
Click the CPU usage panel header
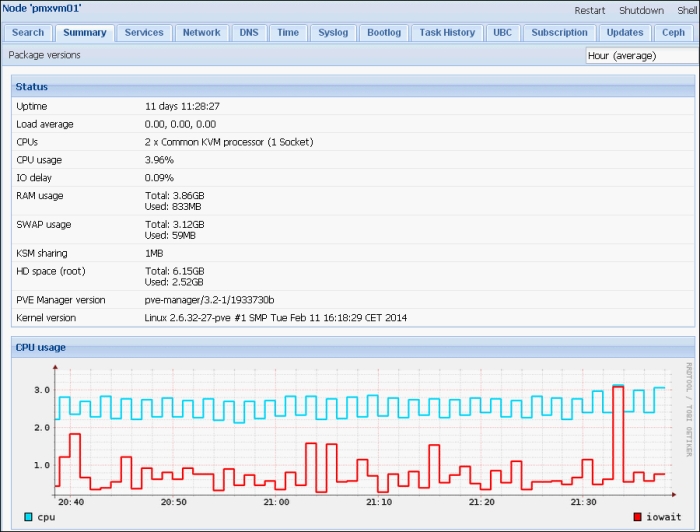pyautogui.click(x=353, y=347)
